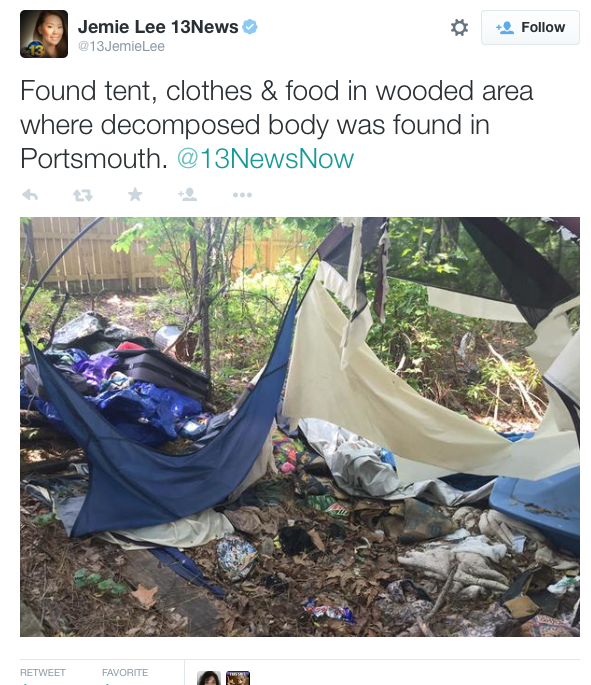Open the three-dot more options menu

tap(242, 195)
